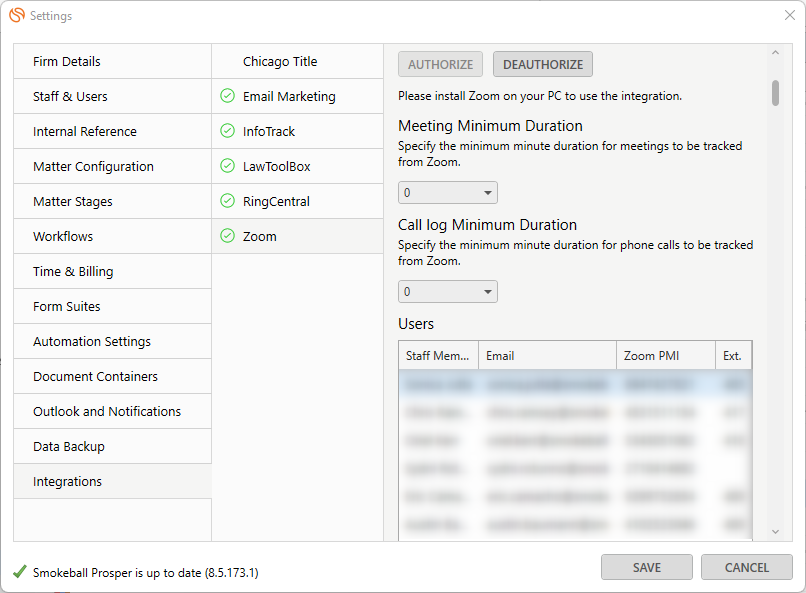Switch to Workflows section
This screenshot has width=806, height=593.
(x=113, y=236)
